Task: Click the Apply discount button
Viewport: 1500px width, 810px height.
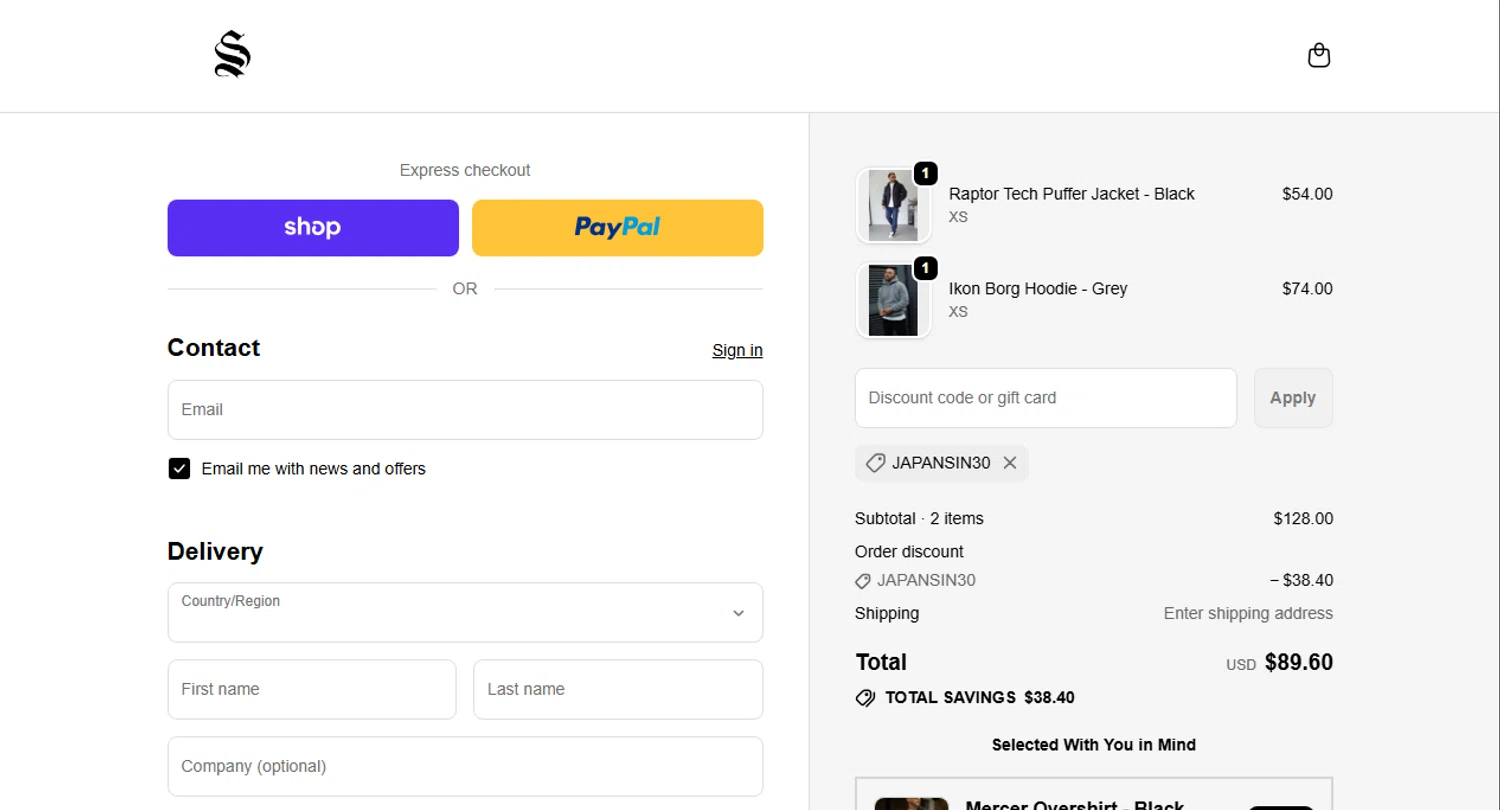Action: (1293, 398)
